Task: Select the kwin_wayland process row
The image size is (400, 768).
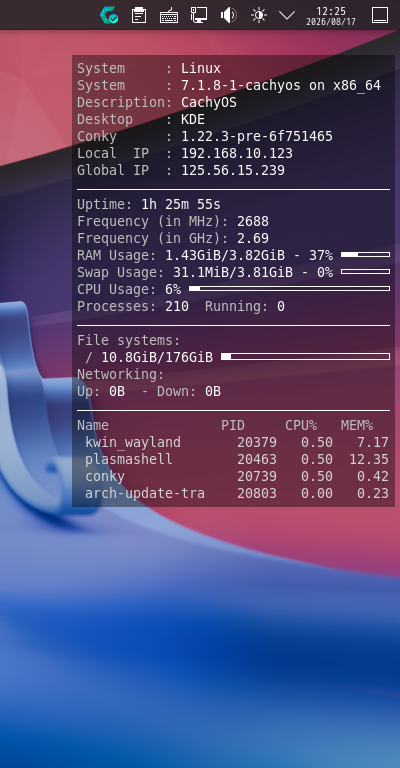Action: [233, 442]
